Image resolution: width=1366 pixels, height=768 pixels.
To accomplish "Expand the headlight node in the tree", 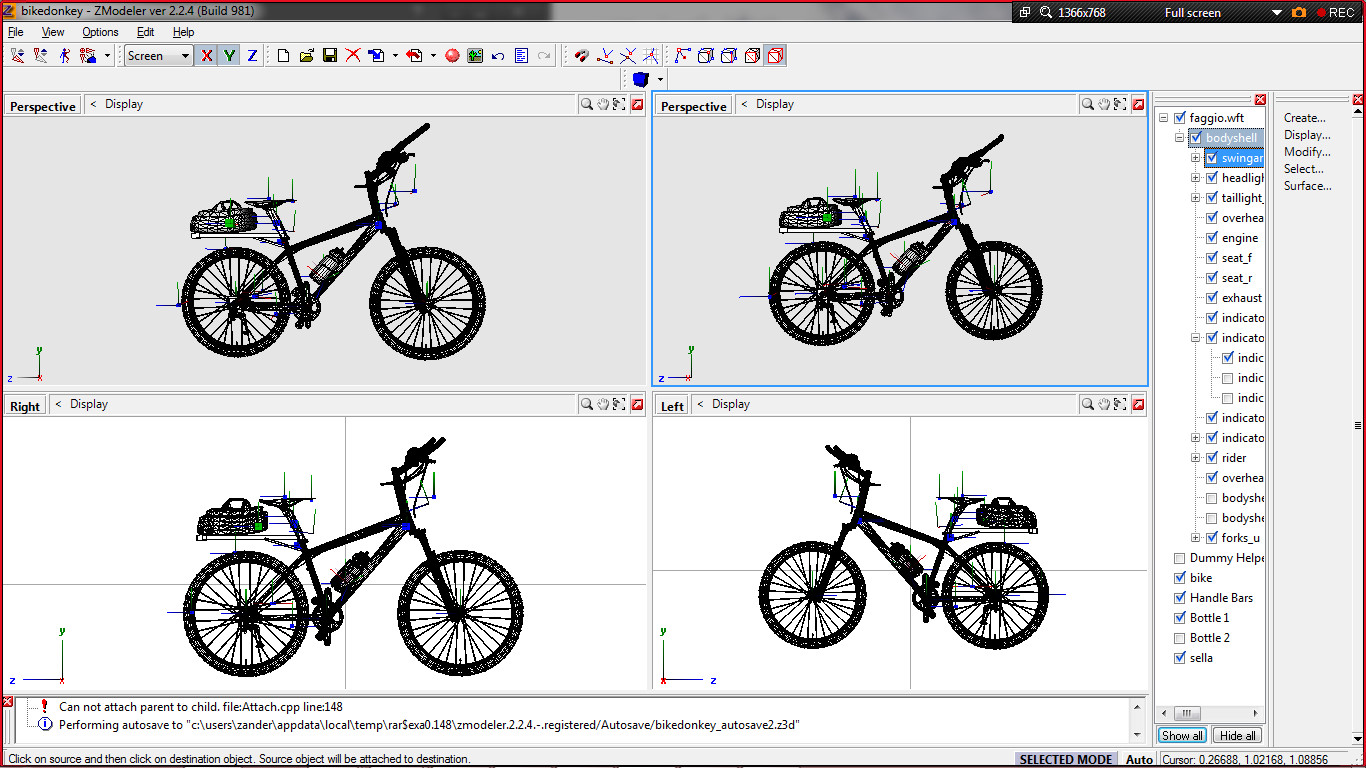I will click(x=1196, y=178).
